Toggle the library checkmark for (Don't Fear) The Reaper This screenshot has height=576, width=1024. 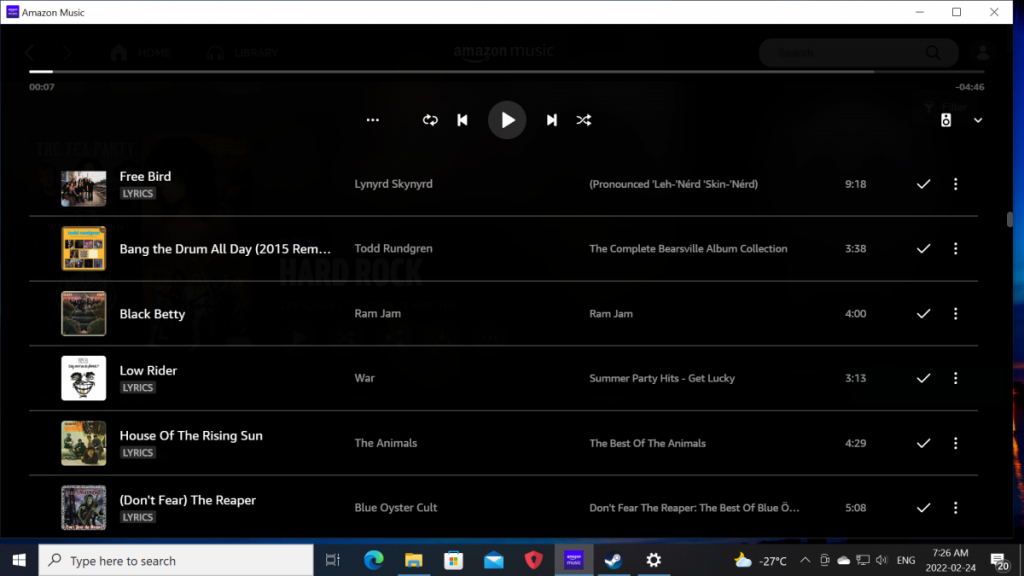(x=923, y=507)
